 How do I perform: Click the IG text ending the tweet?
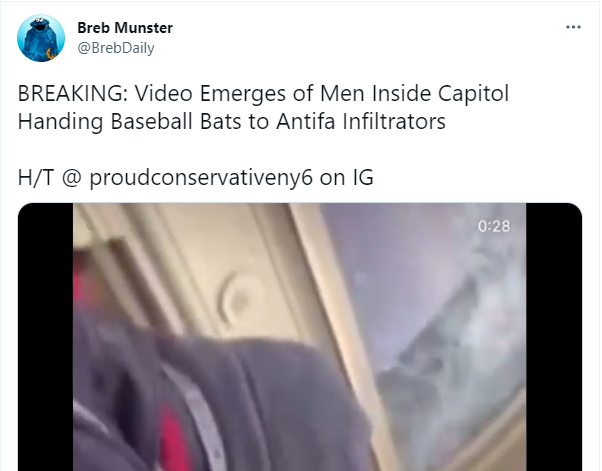(363, 178)
